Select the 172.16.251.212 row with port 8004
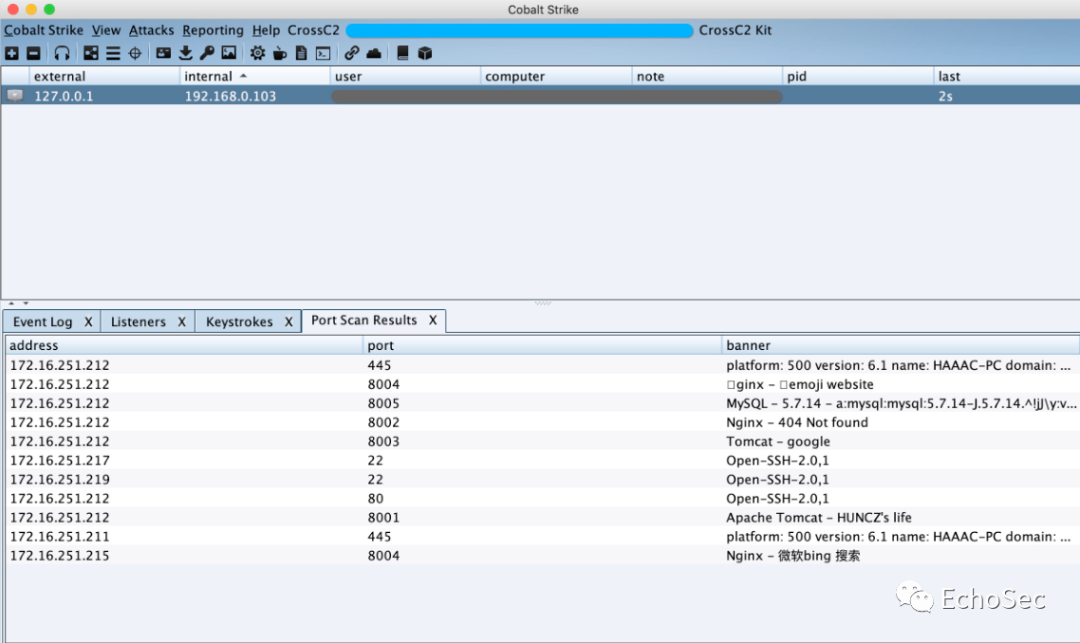1080x643 pixels. tap(543, 384)
